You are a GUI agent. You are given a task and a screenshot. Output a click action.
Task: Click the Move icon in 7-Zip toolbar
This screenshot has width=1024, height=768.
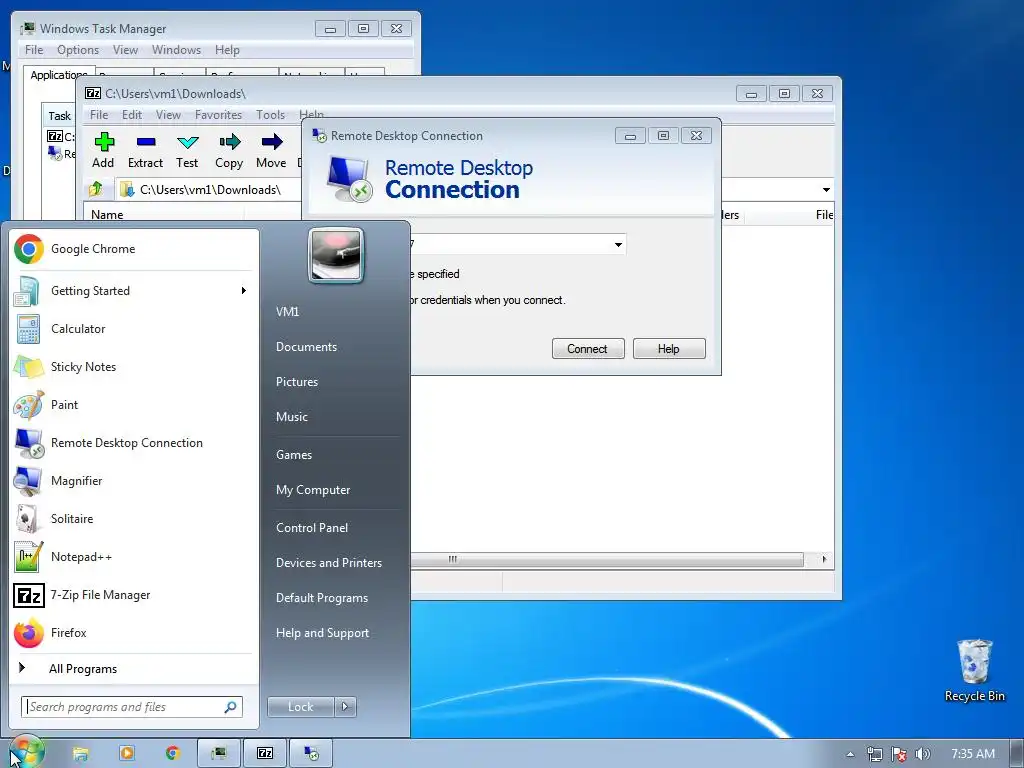point(271,151)
